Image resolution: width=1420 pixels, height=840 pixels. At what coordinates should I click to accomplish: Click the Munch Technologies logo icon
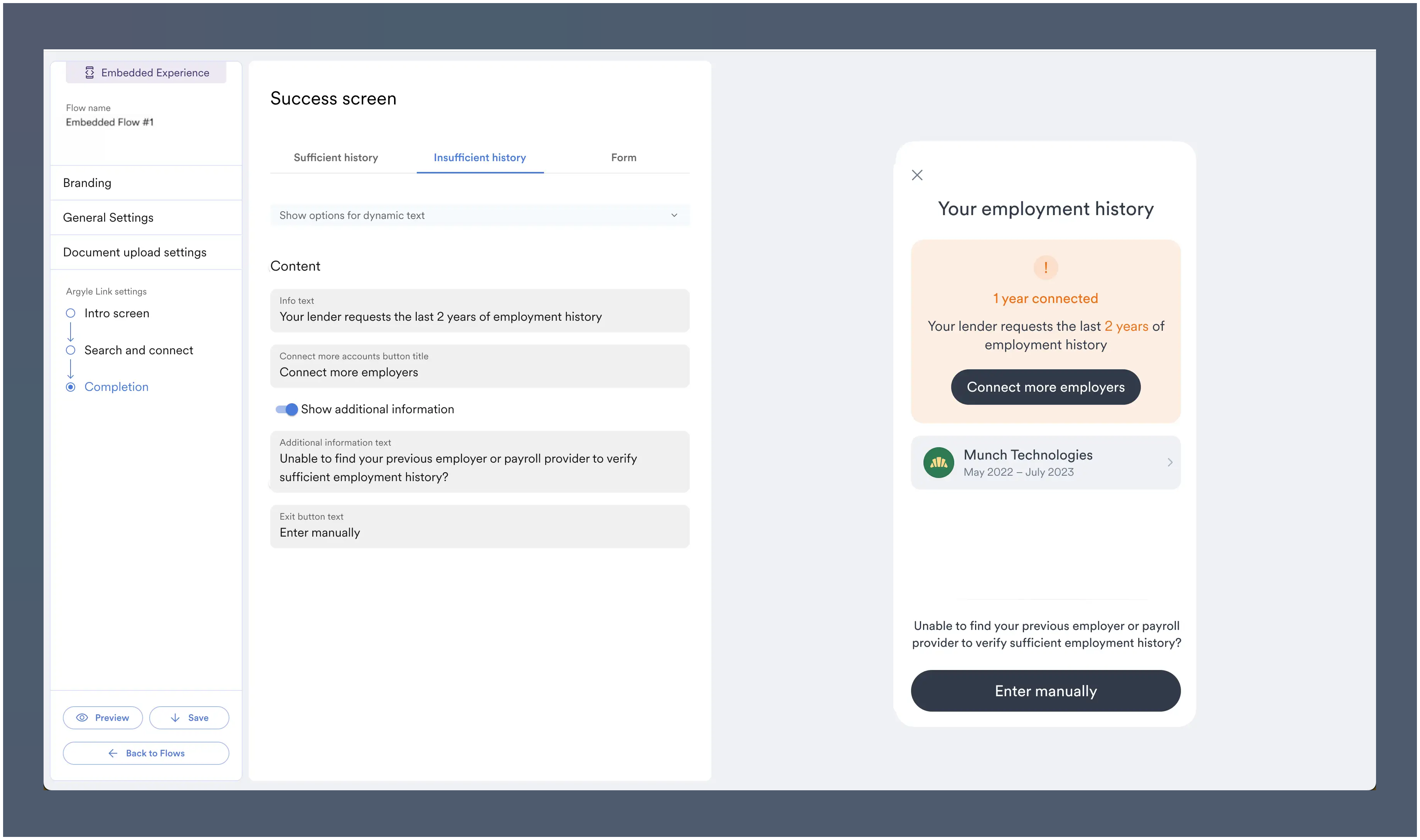(x=938, y=463)
